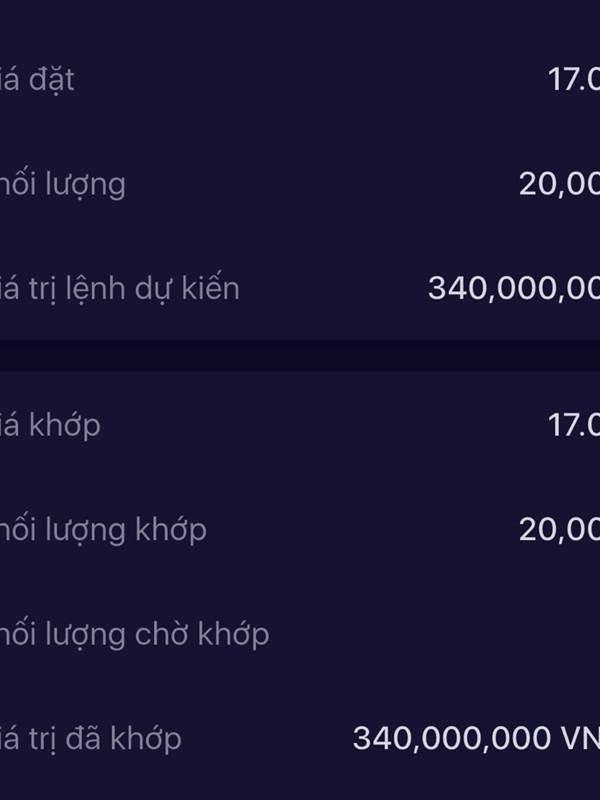600x800 pixels.
Task: Tap the 'Giá trị đã khớp' label
Action: [x=91, y=739]
